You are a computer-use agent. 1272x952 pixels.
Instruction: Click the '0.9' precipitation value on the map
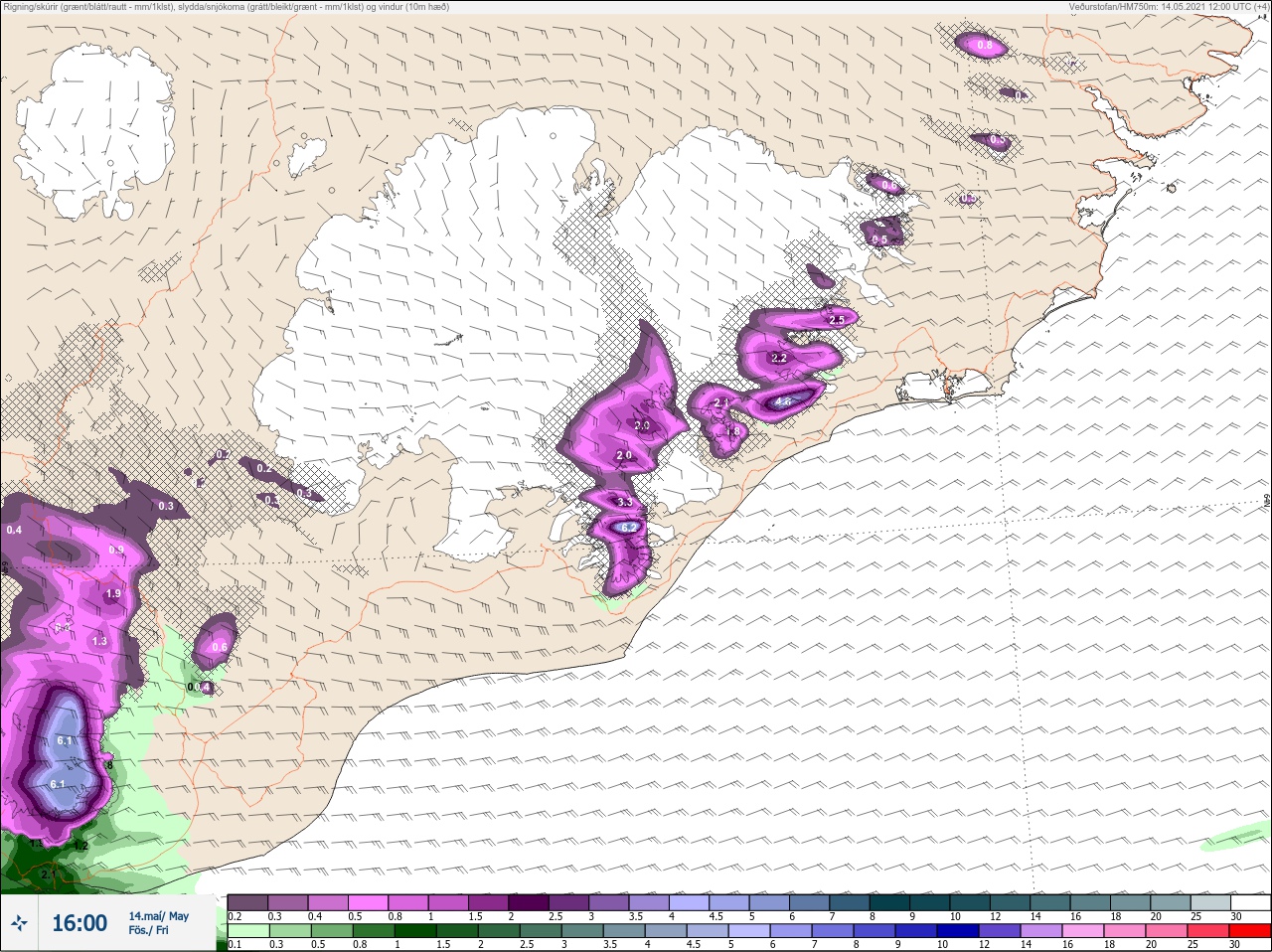[116, 551]
